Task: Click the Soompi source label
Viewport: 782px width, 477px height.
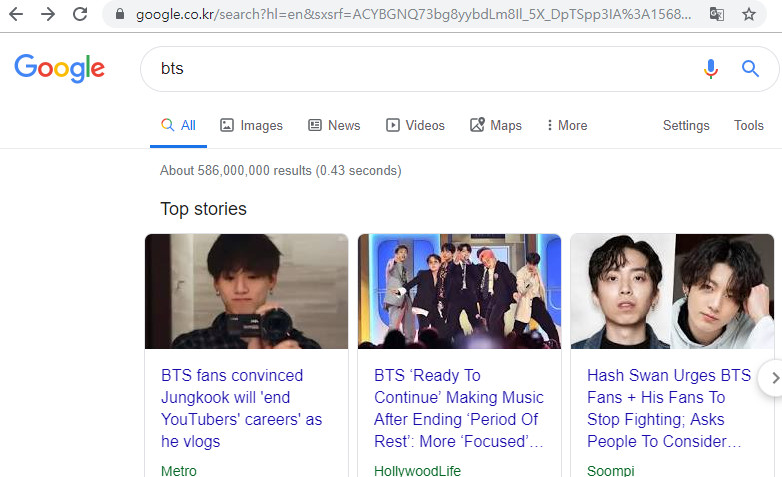Action: tap(610, 471)
